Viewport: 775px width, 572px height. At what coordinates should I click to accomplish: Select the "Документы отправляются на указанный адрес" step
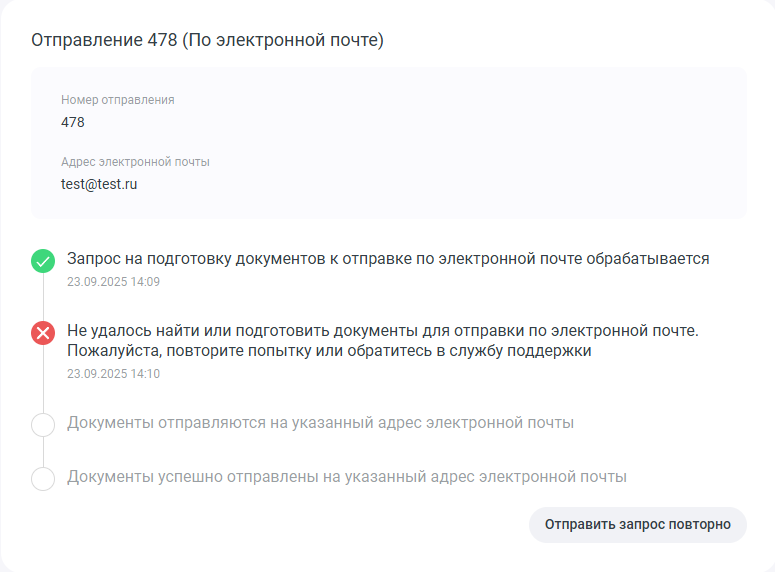(320, 423)
